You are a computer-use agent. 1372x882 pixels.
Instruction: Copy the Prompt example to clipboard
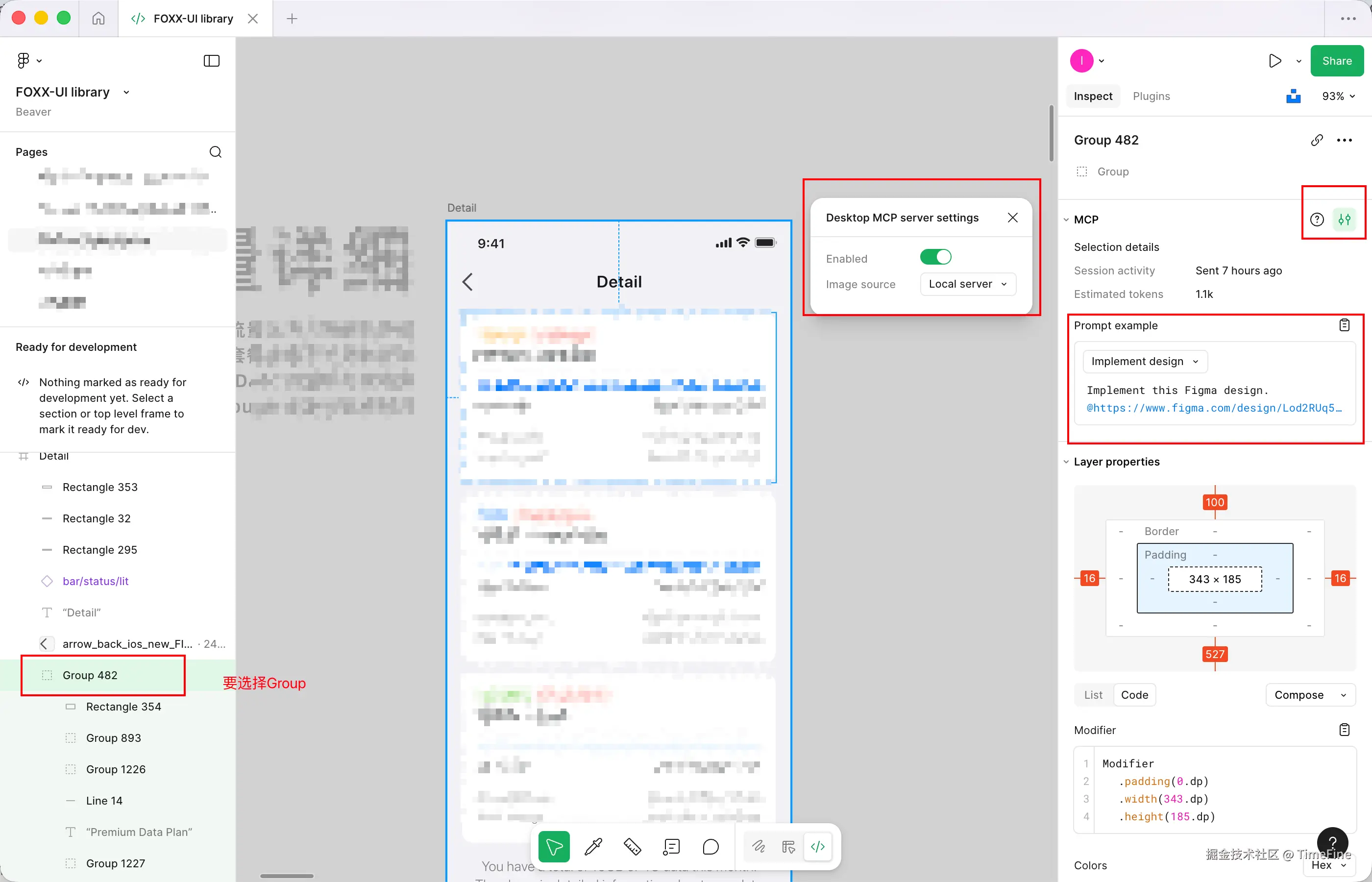(x=1344, y=325)
